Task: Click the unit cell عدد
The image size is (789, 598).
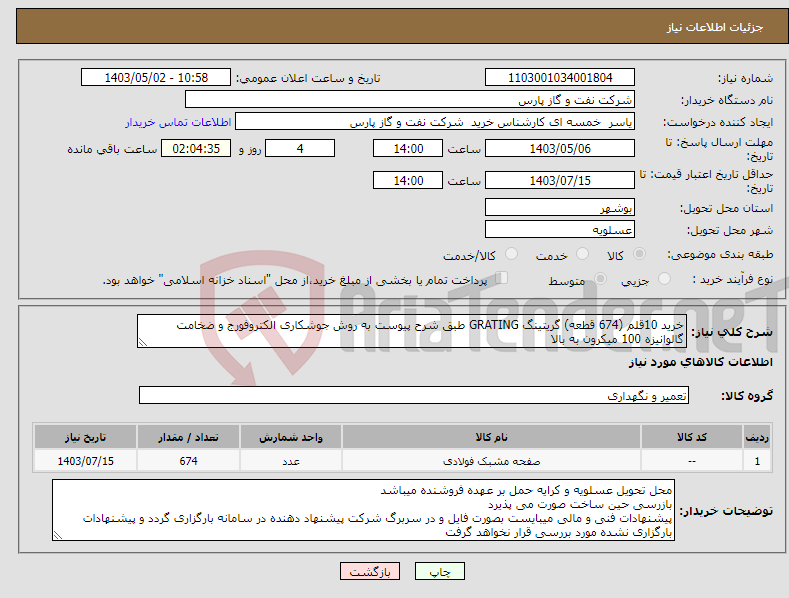Action: pos(291,461)
